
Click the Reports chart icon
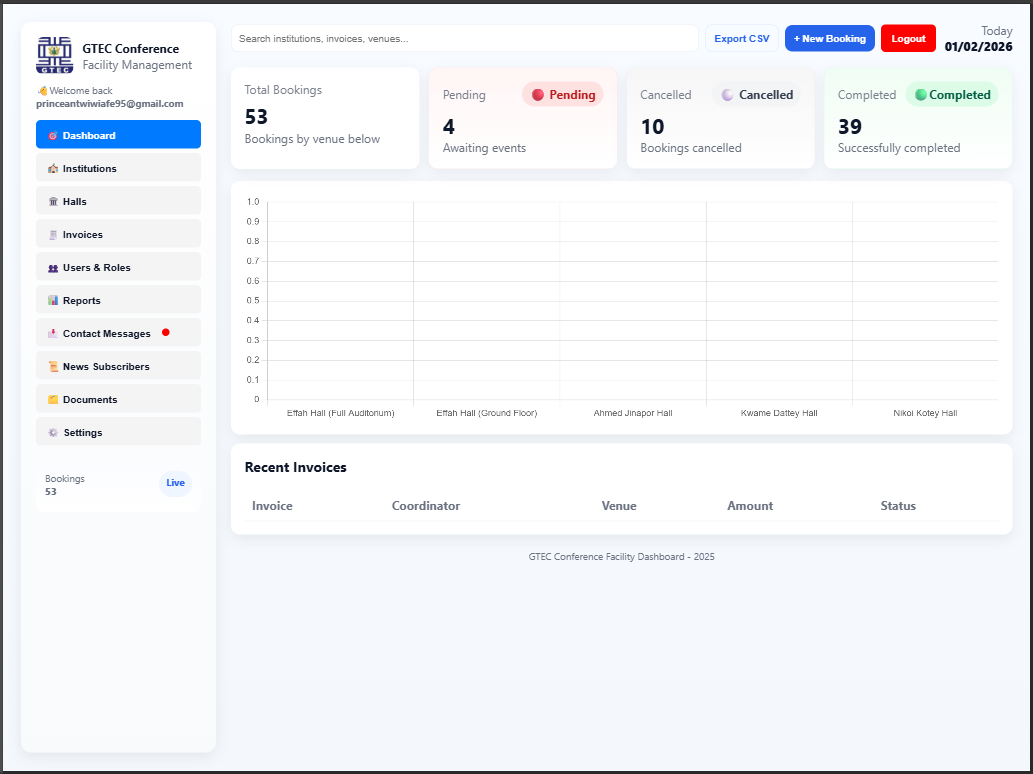pyautogui.click(x=53, y=301)
